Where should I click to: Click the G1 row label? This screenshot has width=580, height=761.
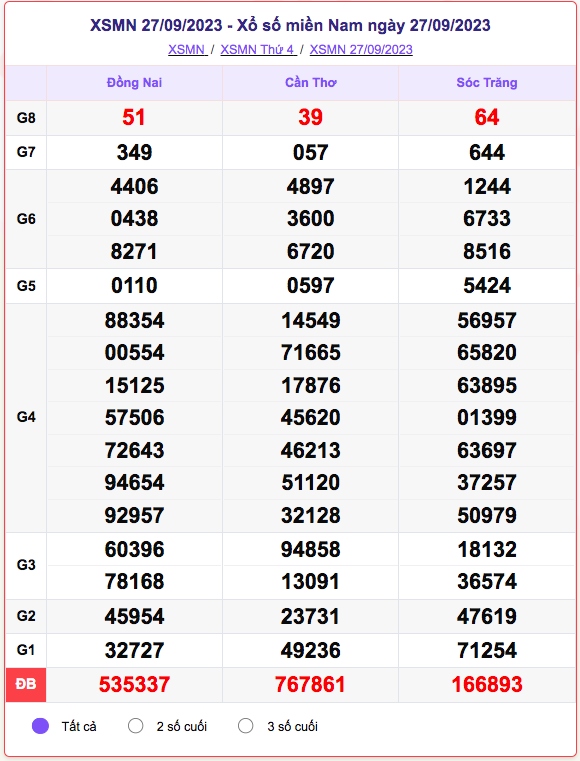coord(26,650)
